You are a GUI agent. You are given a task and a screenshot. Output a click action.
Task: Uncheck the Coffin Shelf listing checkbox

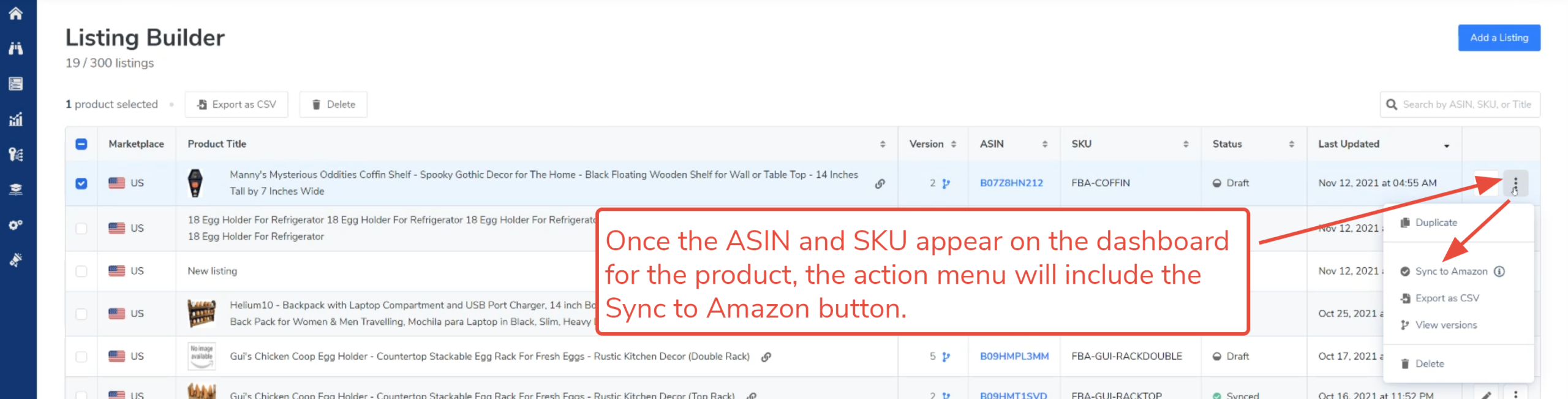coord(81,183)
